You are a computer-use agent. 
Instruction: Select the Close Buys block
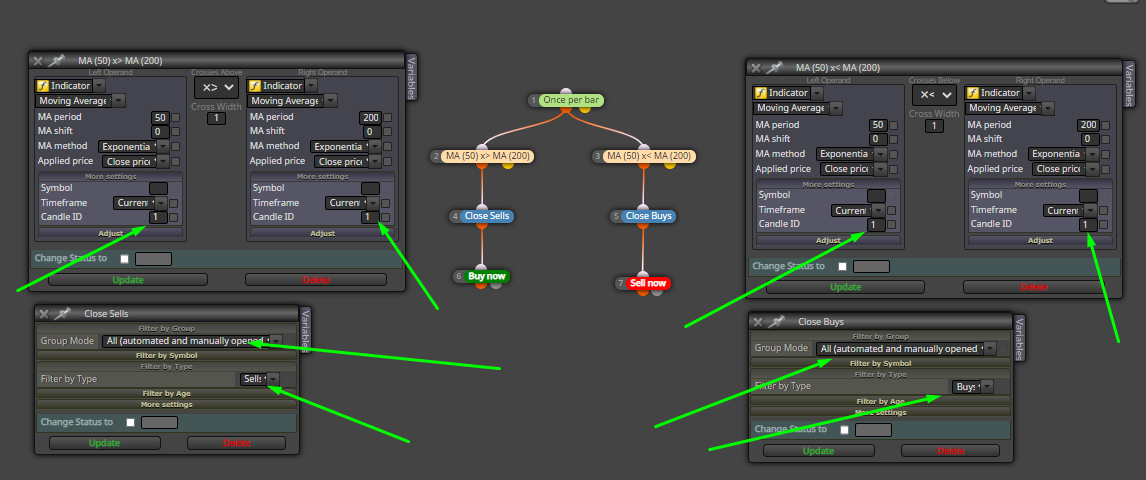pyautogui.click(x=648, y=216)
